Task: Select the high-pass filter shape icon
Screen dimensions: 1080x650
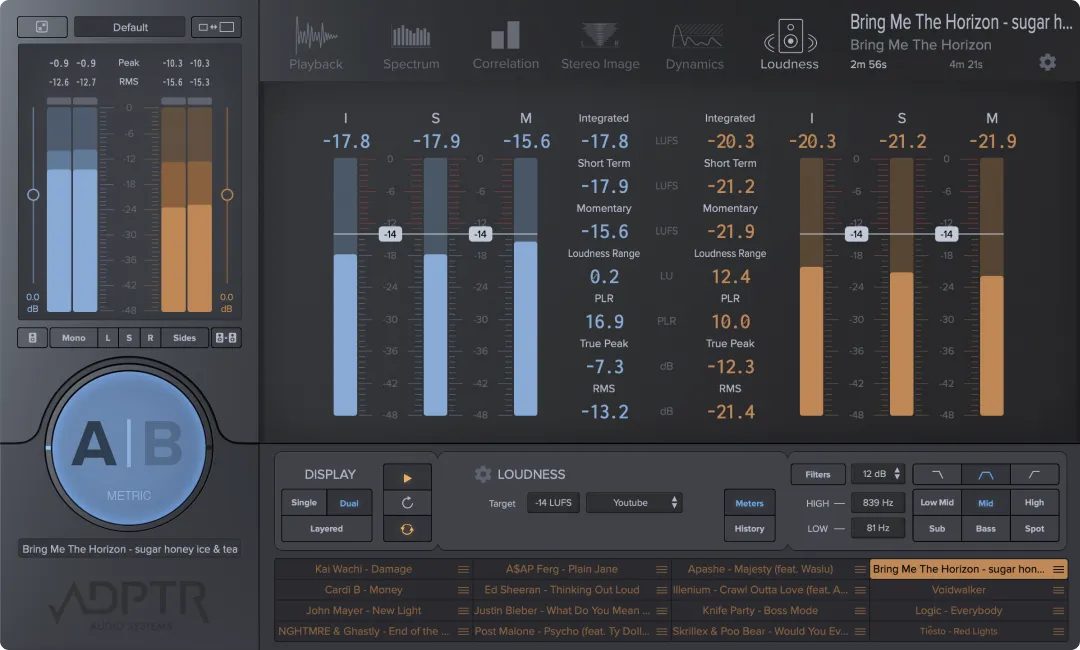Action: pos(1035,474)
